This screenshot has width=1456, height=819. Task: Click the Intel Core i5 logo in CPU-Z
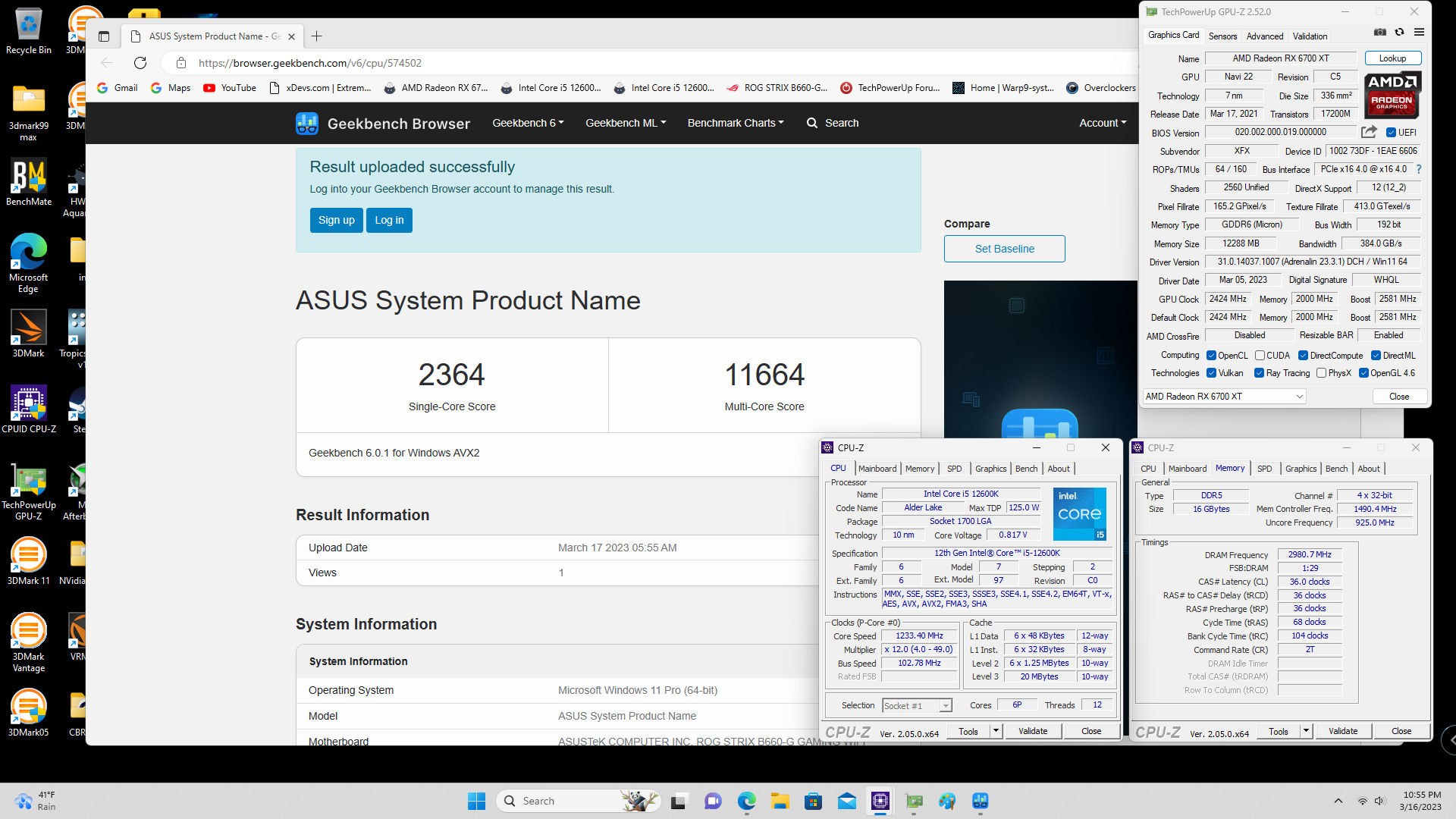click(1080, 514)
